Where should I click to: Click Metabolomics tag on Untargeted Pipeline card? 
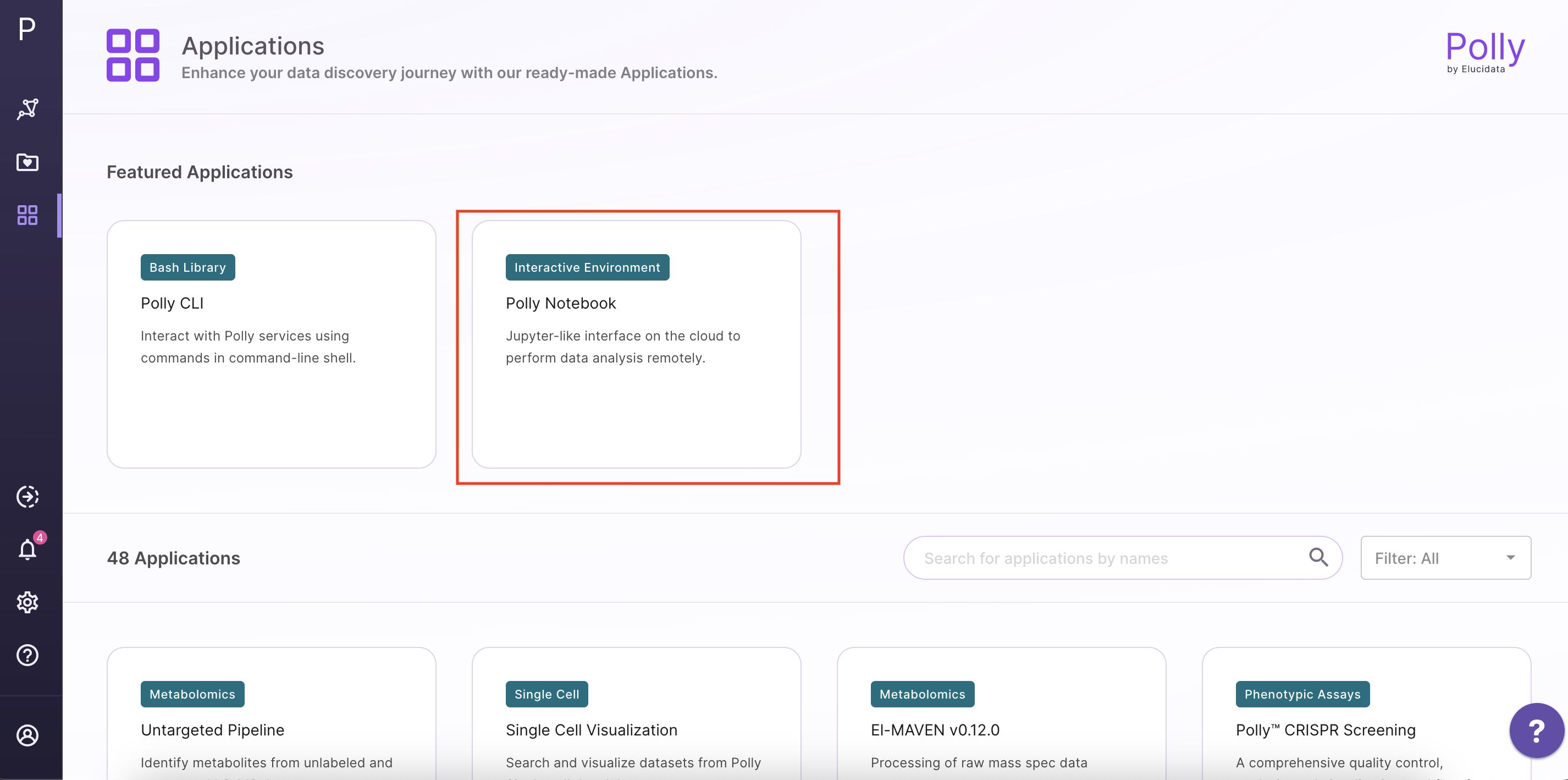tap(192, 694)
